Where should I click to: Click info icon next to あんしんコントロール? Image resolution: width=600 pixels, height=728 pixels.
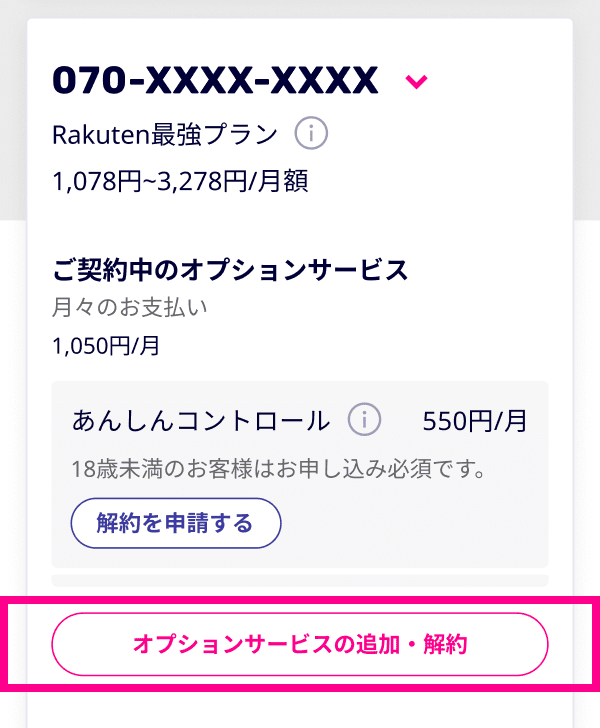[365, 420]
